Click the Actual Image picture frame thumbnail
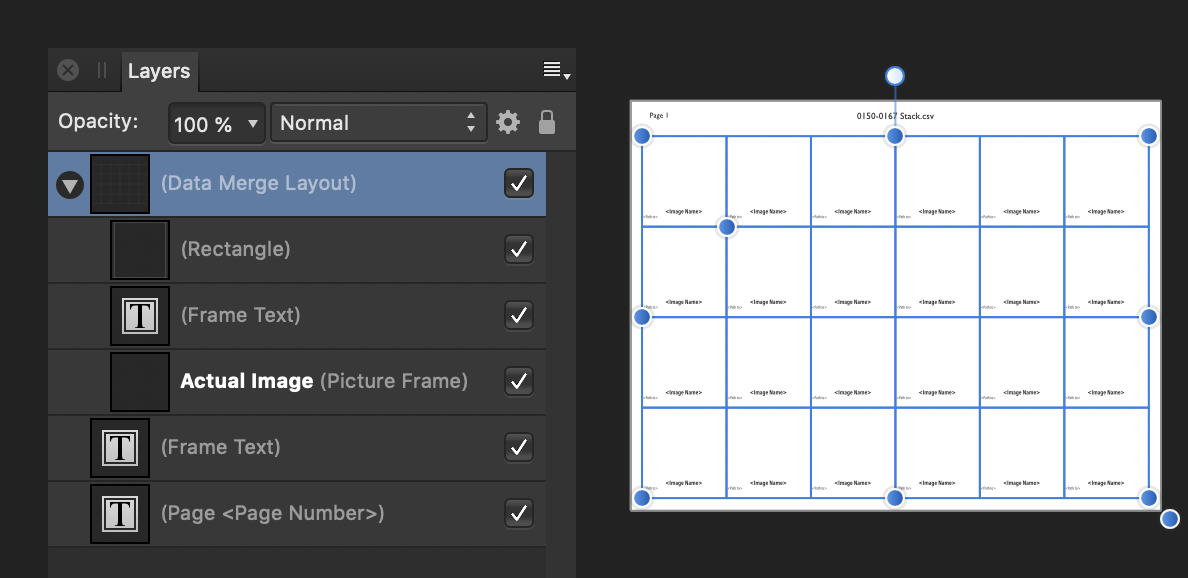This screenshot has height=578, width=1188. tap(140, 382)
